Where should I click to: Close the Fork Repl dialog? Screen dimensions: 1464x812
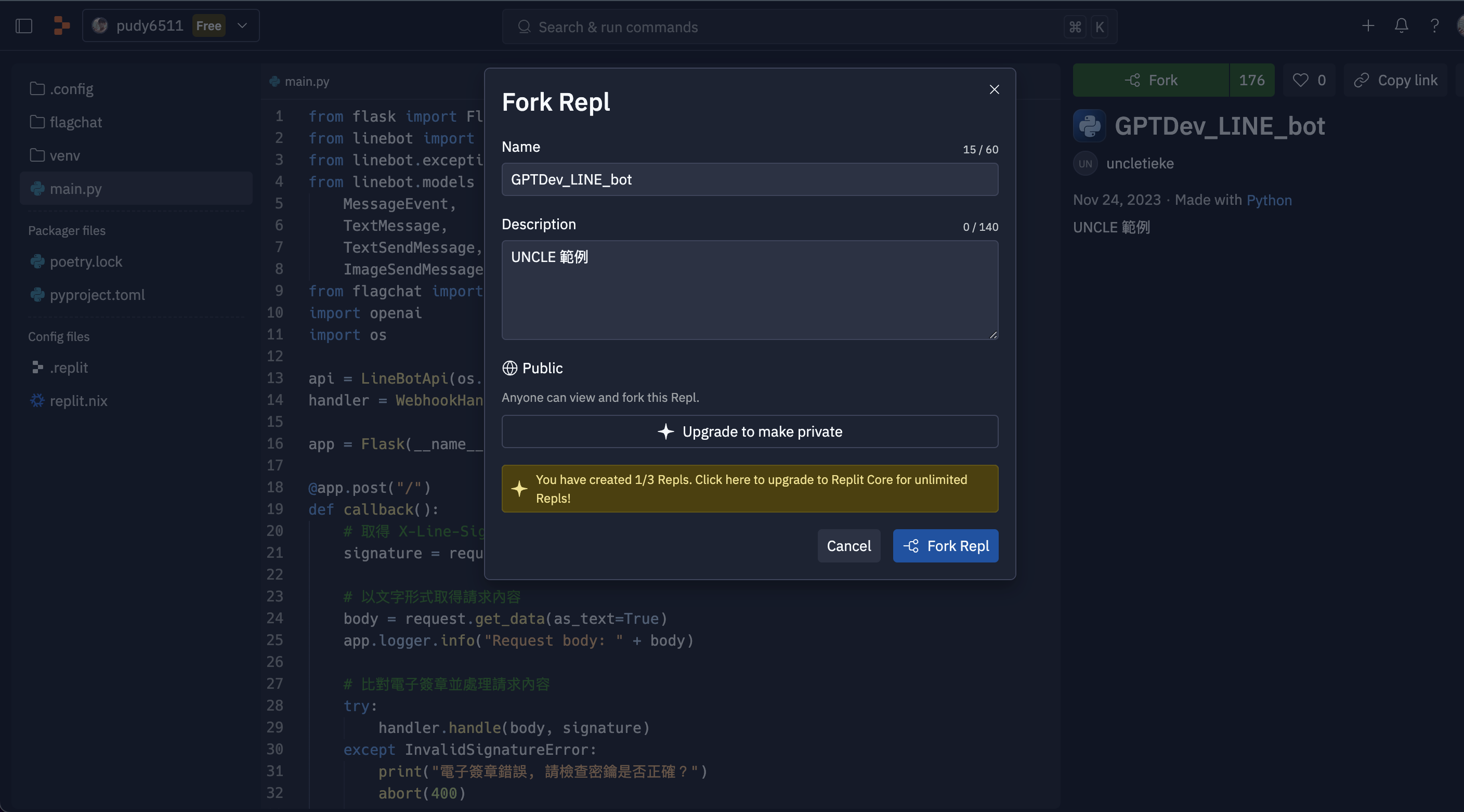pos(994,89)
